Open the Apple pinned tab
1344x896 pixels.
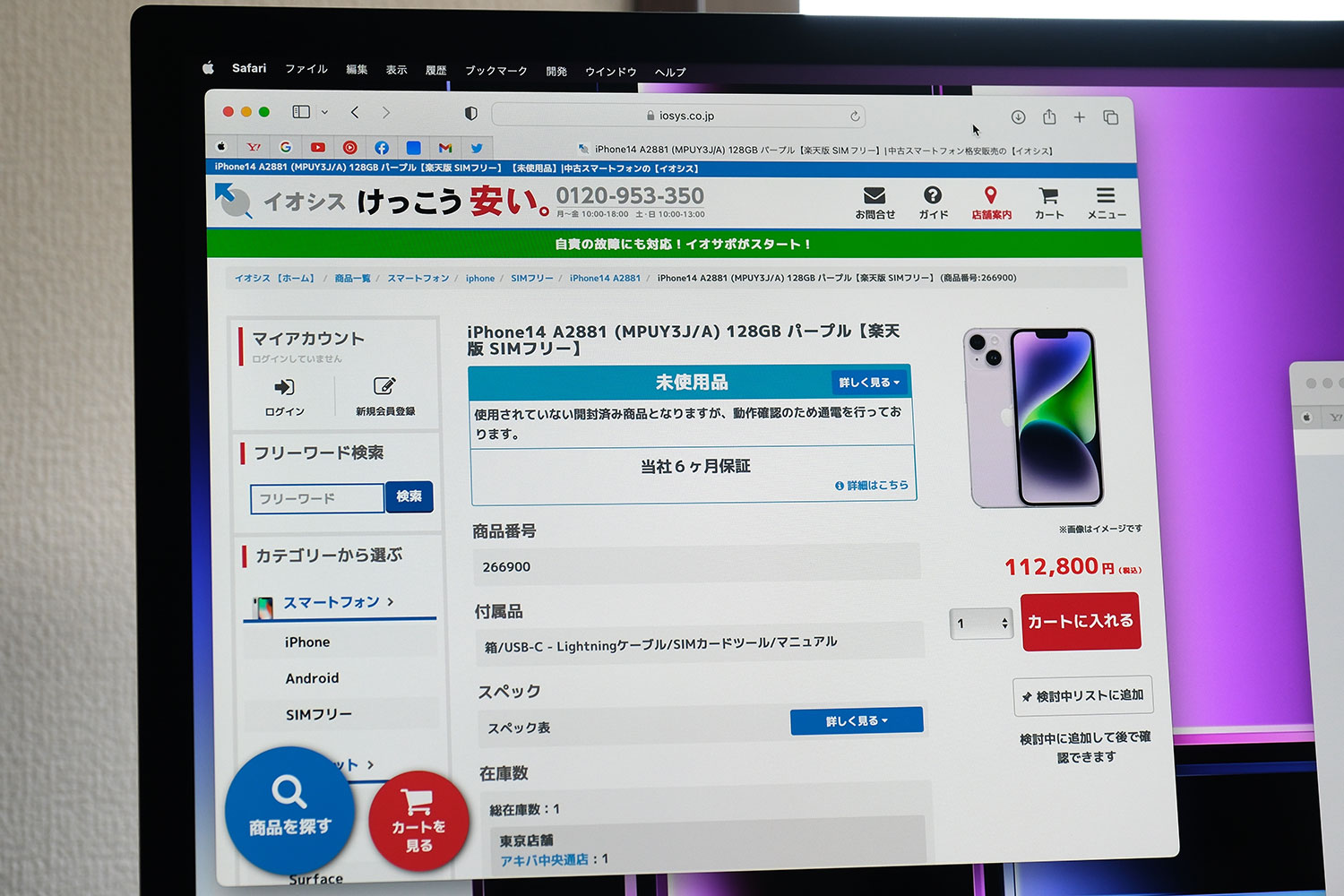point(221,146)
